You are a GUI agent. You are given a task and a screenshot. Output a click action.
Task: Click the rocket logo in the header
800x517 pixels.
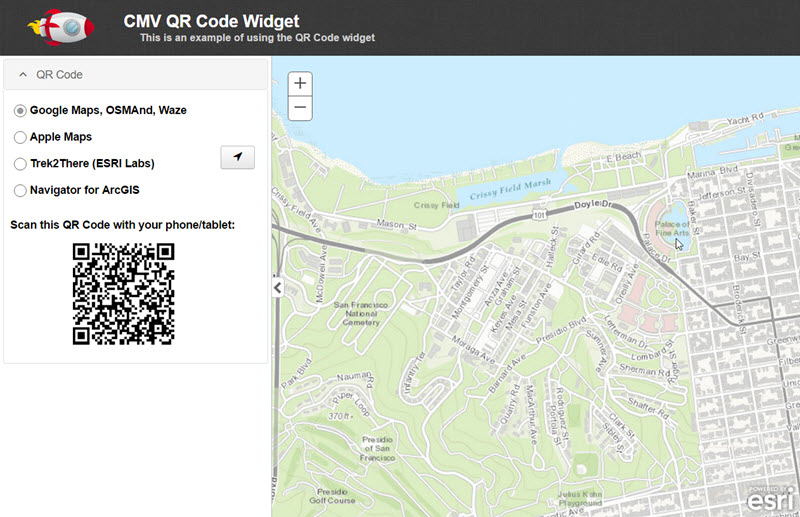(61, 27)
